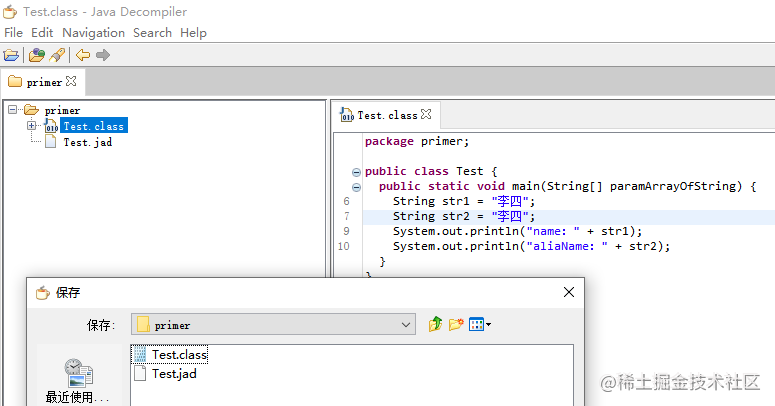This screenshot has height=406, width=775.
Task: Click line number 6 in the gutter
Action: tap(346, 201)
